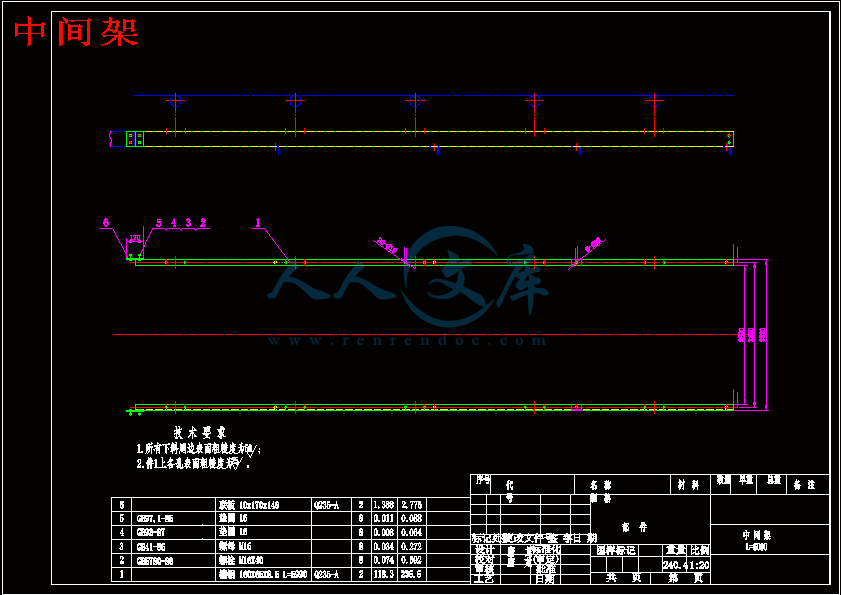Click "Q235-A" in the 联板 row
841x595 pixels.
pos(326,505)
